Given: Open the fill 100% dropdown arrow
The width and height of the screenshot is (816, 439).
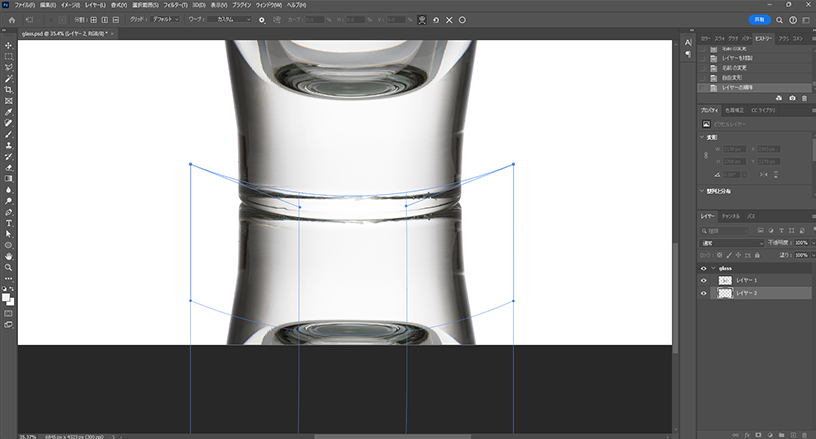Looking at the screenshot, I should (x=813, y=255).
